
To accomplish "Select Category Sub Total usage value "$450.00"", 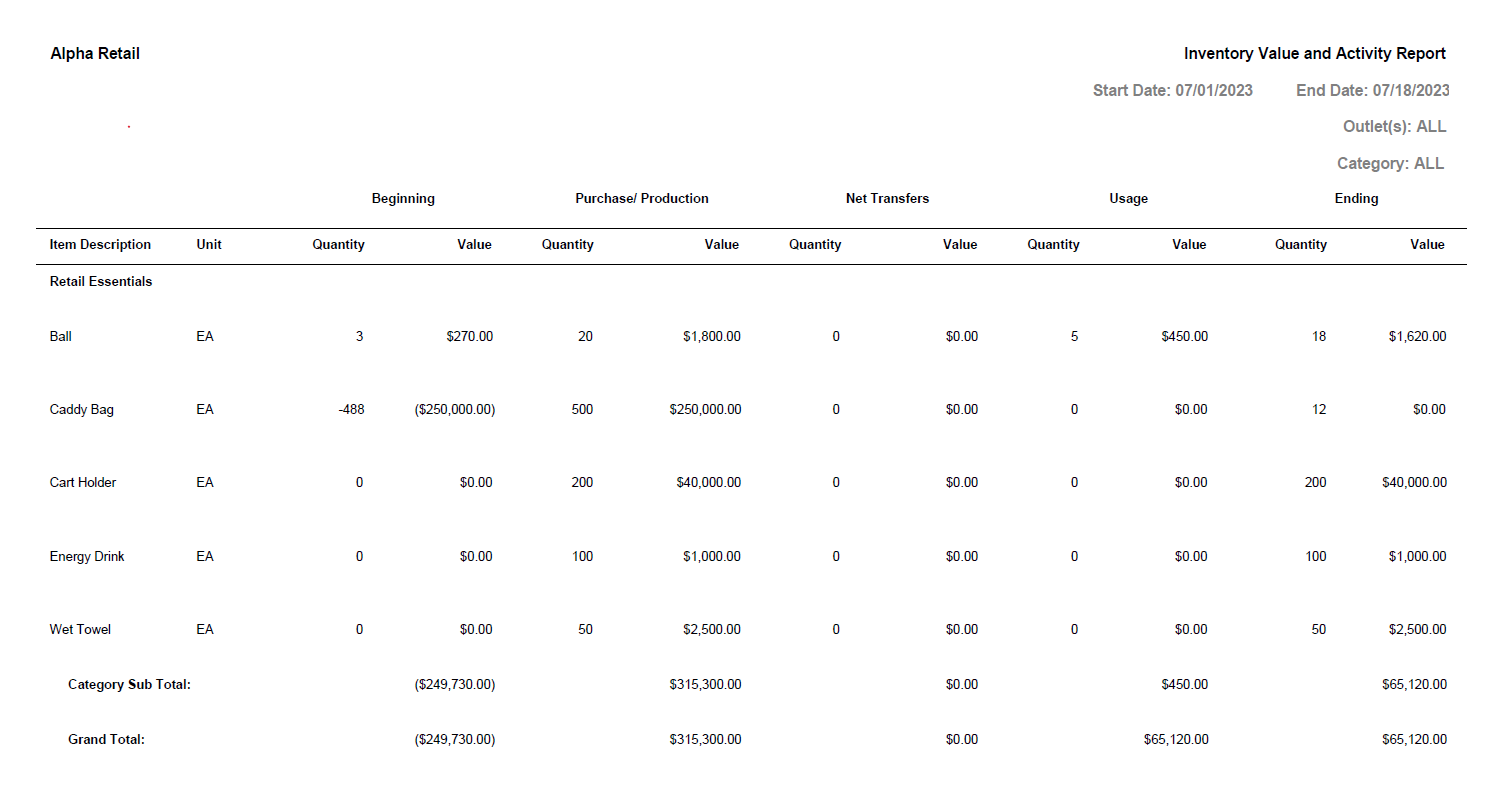I will coord(1184,685).
